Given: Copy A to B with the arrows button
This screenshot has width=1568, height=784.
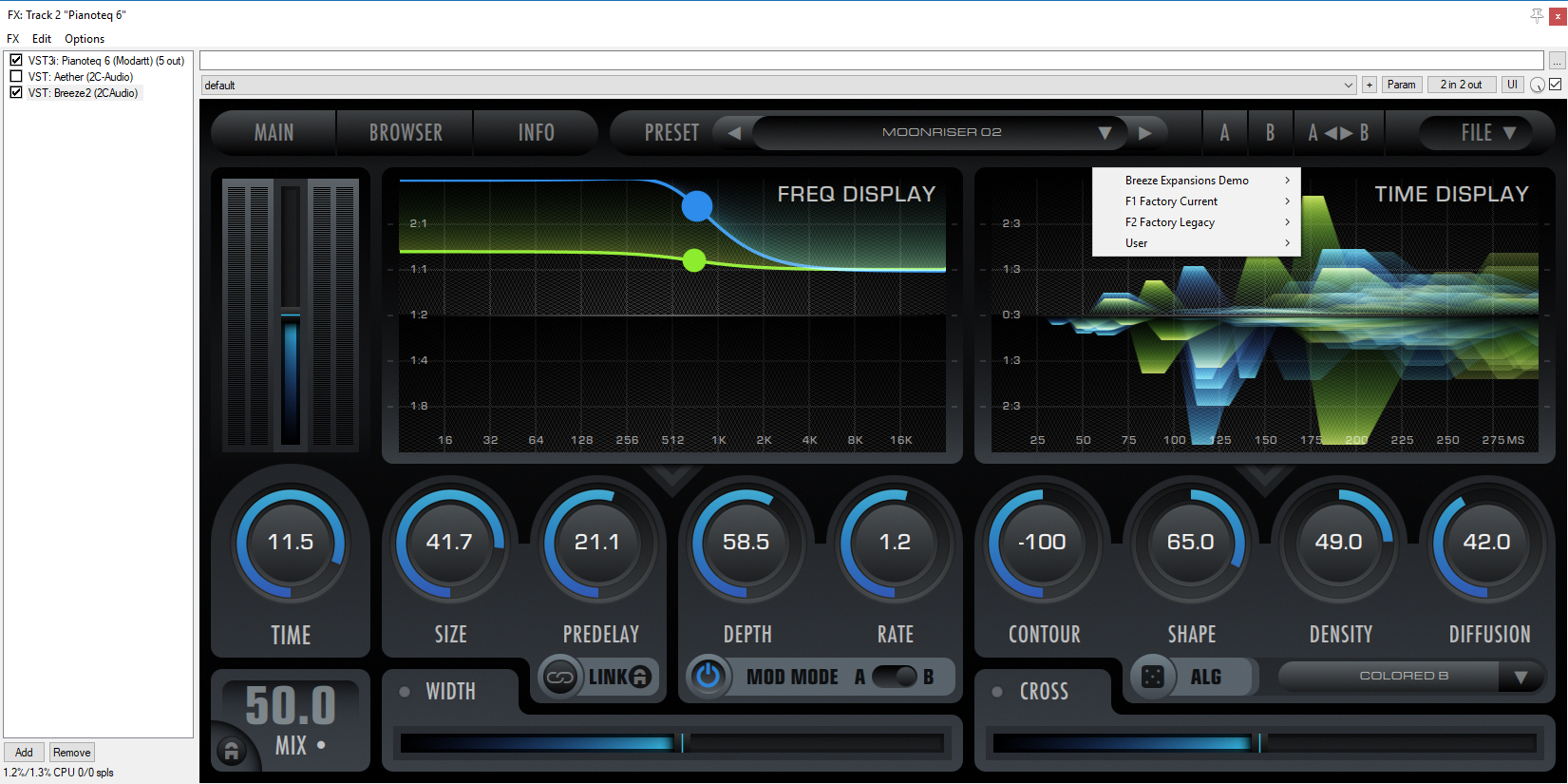Looking at the screenshot, I should click(x=1338, y=133).
